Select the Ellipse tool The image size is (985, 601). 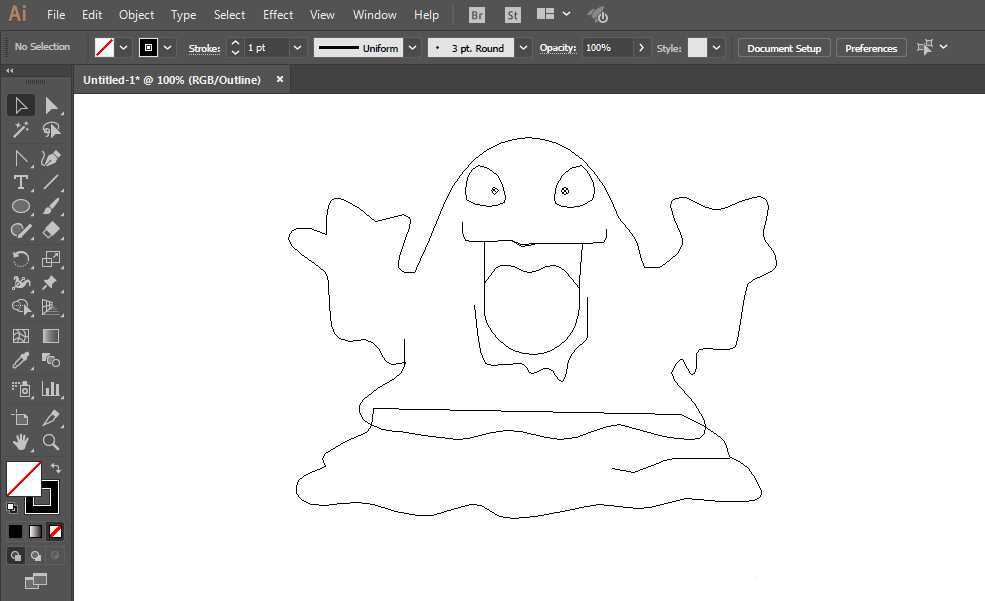pos(21,206)
